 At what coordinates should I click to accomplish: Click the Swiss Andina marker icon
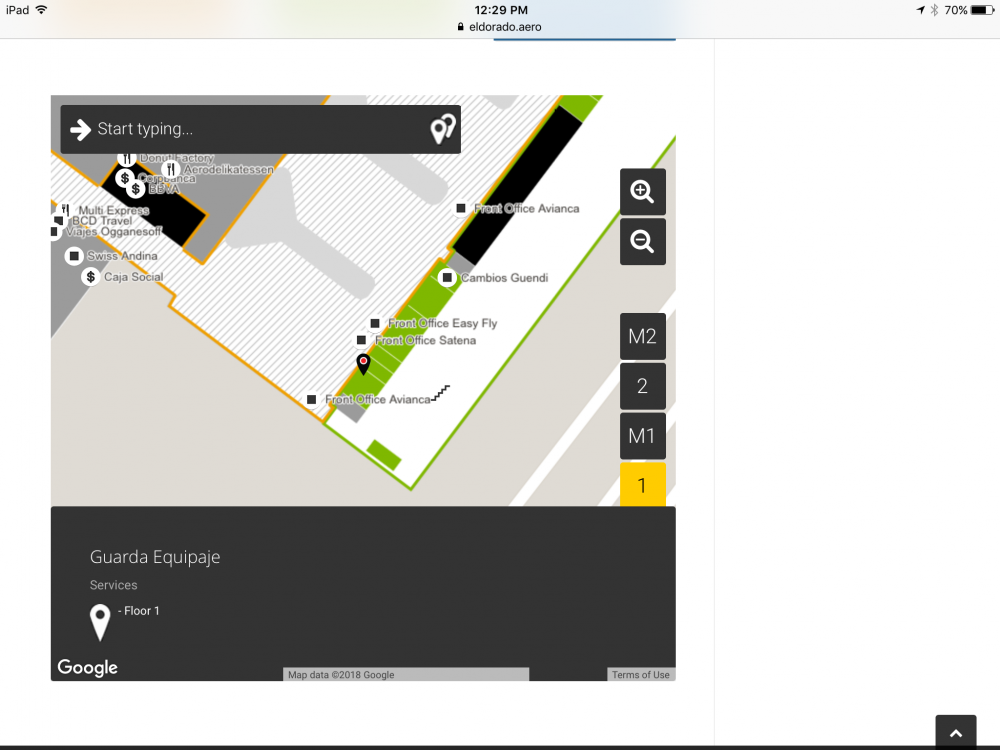pyautogui.click(x=74, y=256)
